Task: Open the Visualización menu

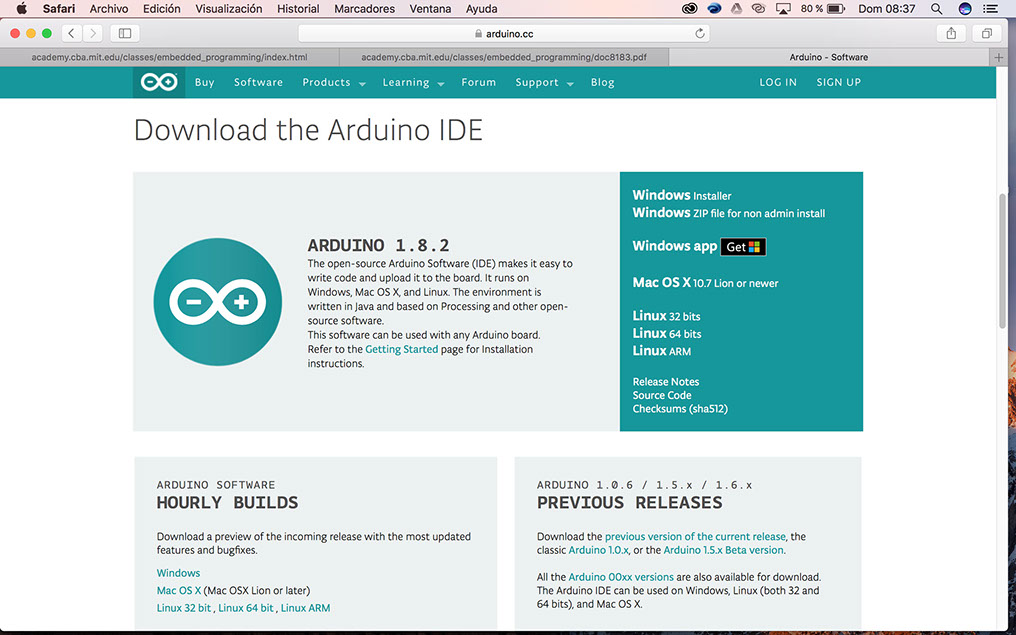Action: click(x=229, y=8)
